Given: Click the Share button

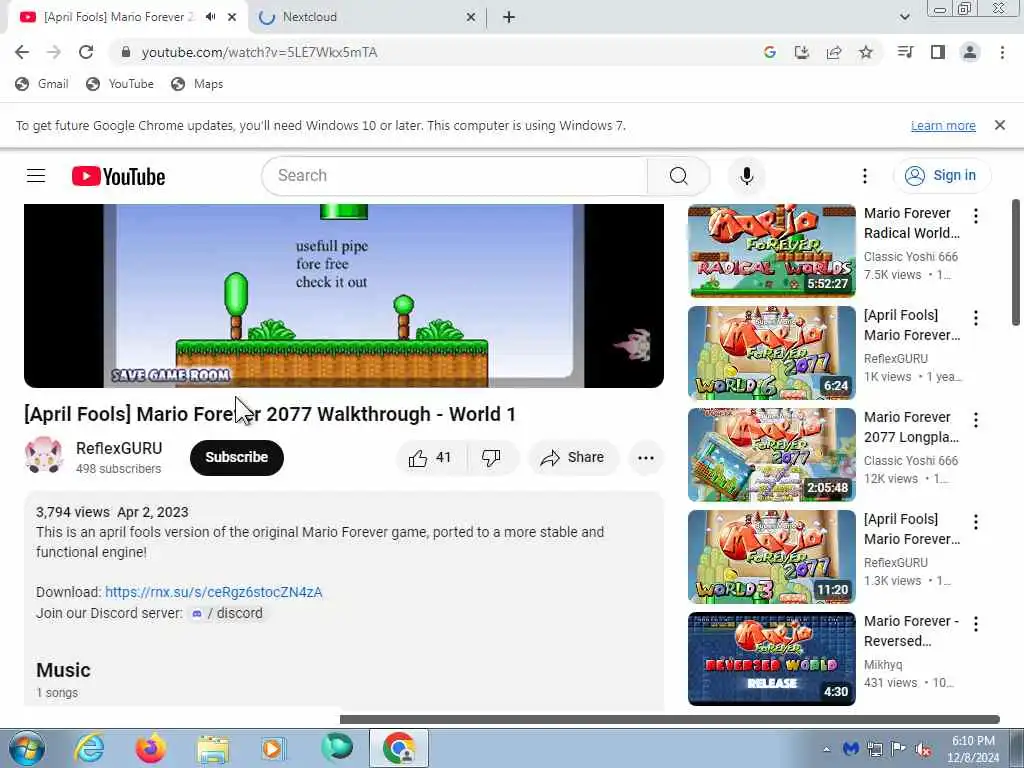Looking at the screenshot, I should point(573,458).
